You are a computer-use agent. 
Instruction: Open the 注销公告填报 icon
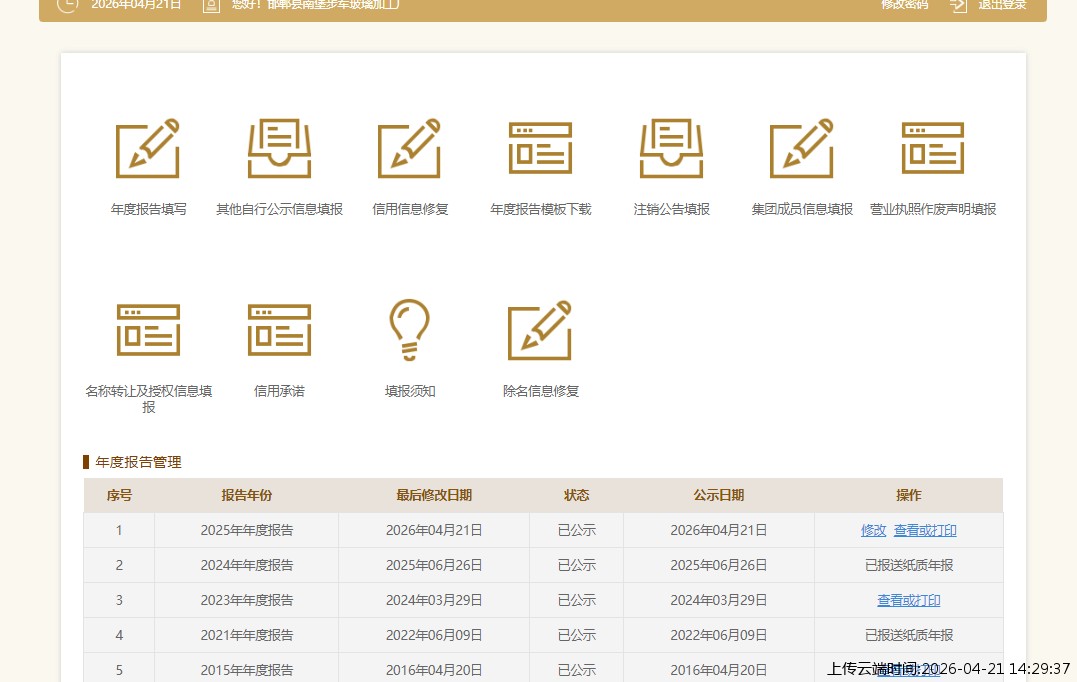click(671, 149)
